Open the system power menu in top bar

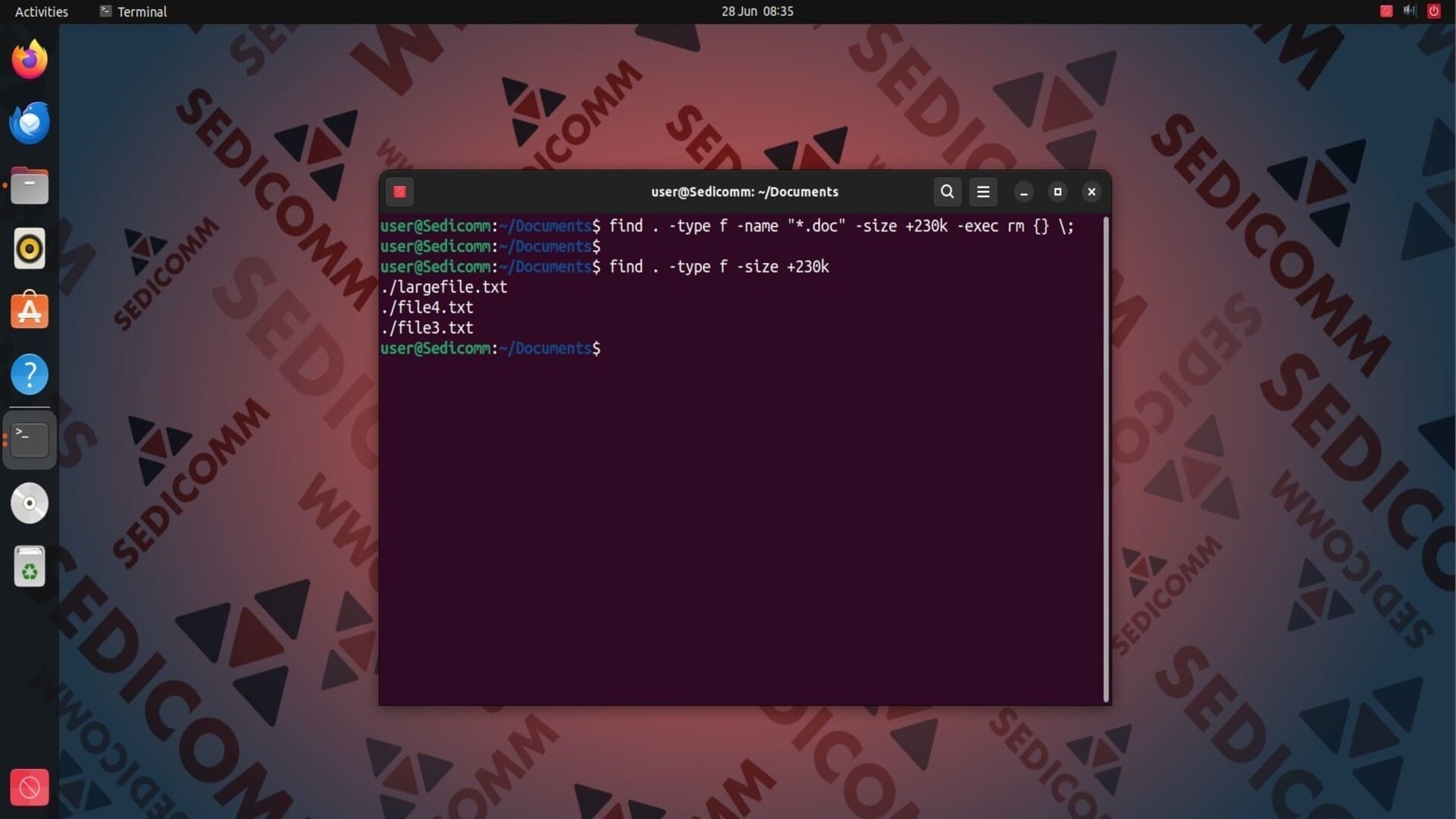1433,11
